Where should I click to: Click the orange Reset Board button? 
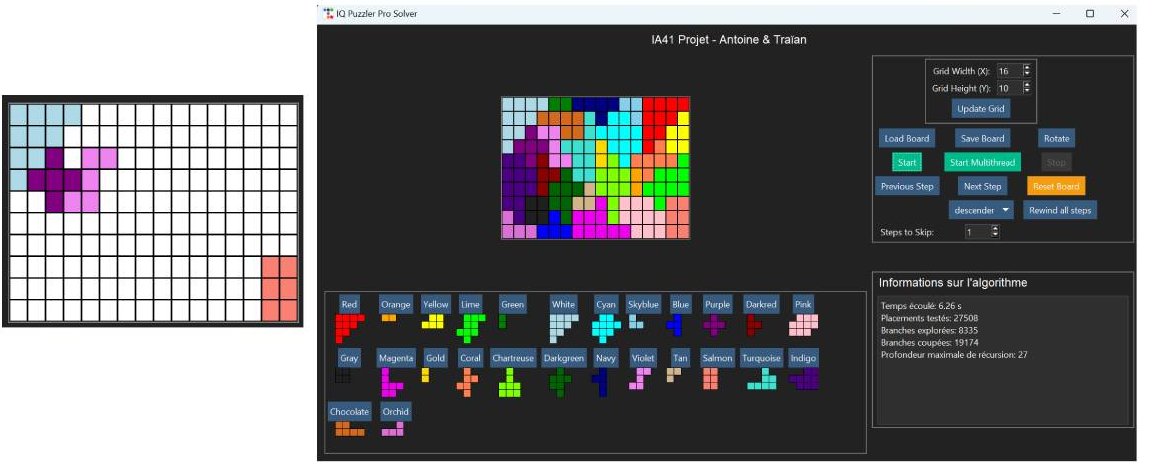pyautogui.click(x=1056, y=186)
